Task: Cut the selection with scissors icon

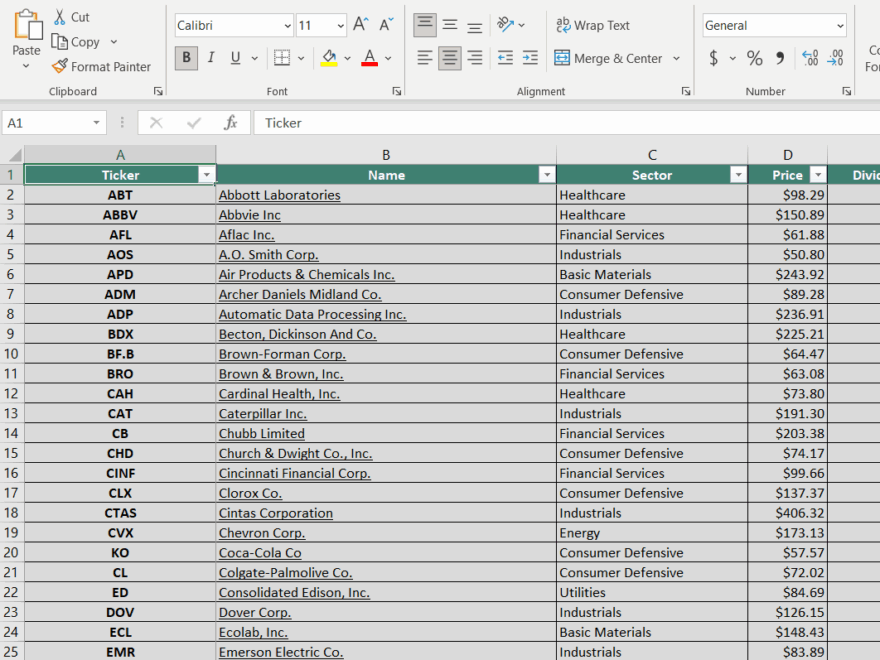Action: click(59, 17)
